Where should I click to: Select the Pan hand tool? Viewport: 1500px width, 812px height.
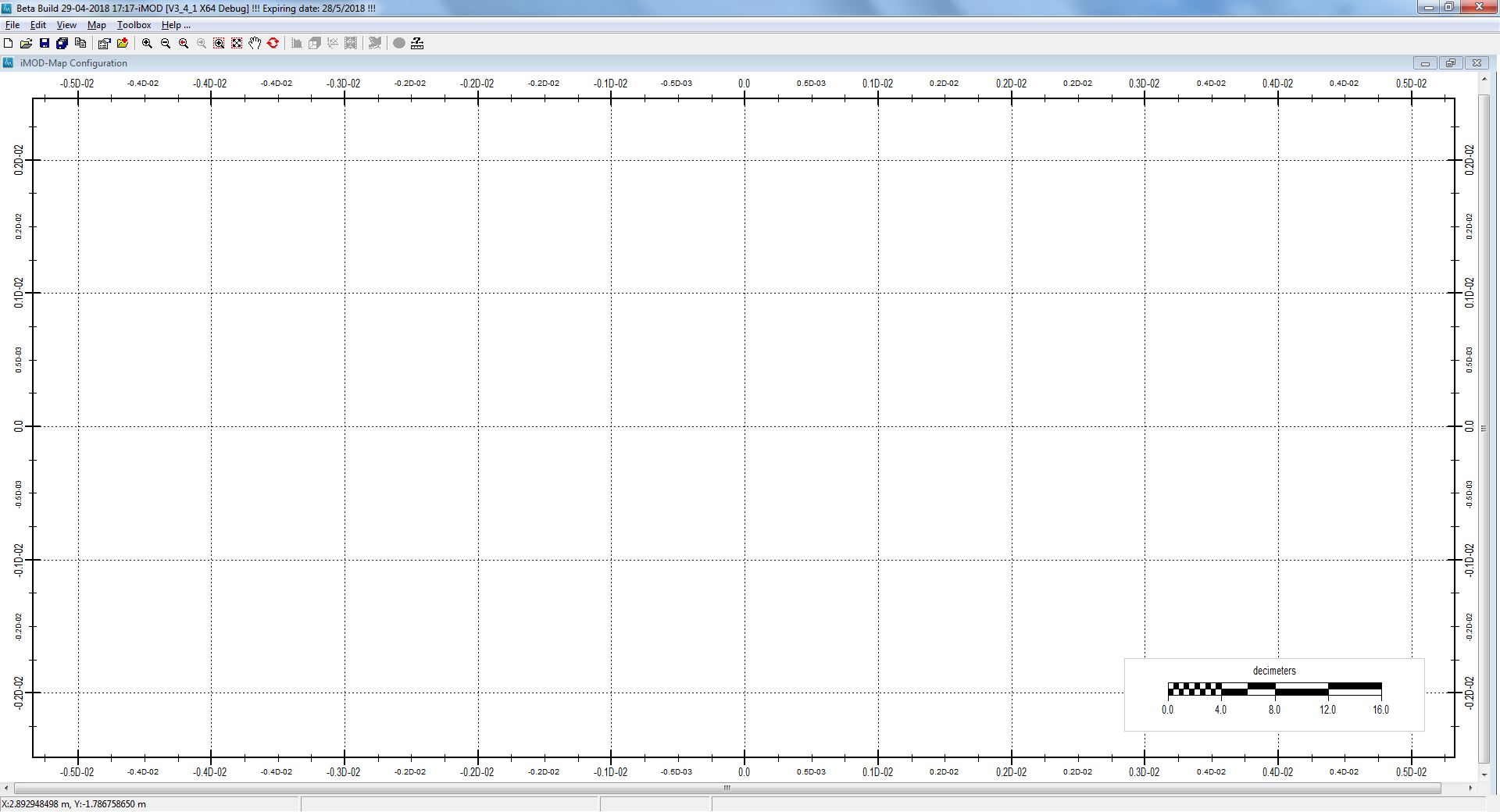click(255, 44)
